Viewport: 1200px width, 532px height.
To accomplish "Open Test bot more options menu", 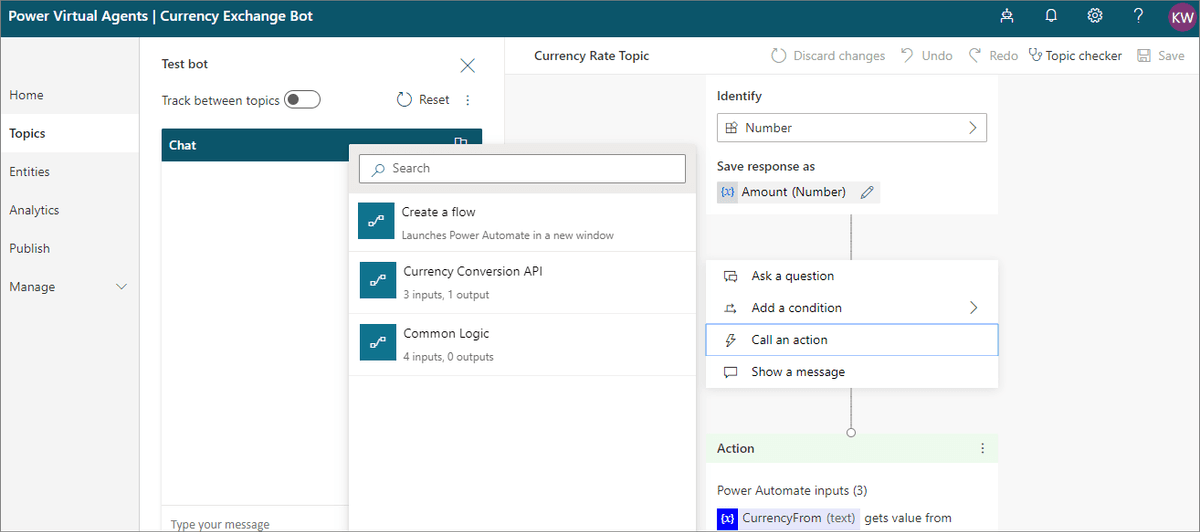I will point(468,100).
